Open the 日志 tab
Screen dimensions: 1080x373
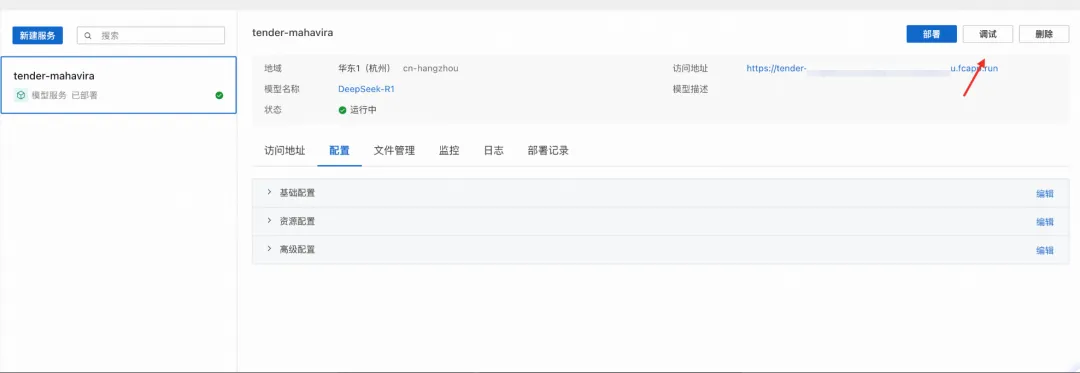point(493,151)
